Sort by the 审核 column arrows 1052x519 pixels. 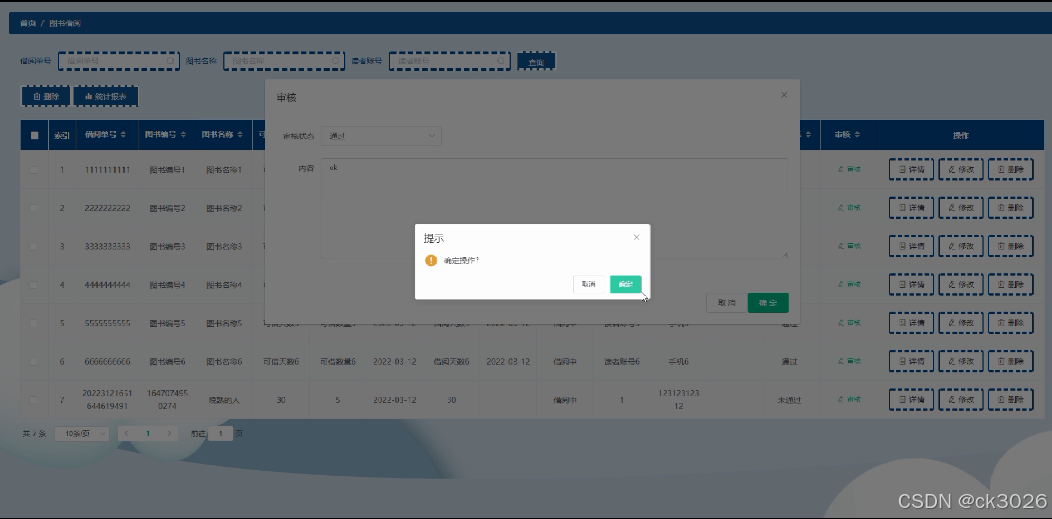(x=857, y=135)
